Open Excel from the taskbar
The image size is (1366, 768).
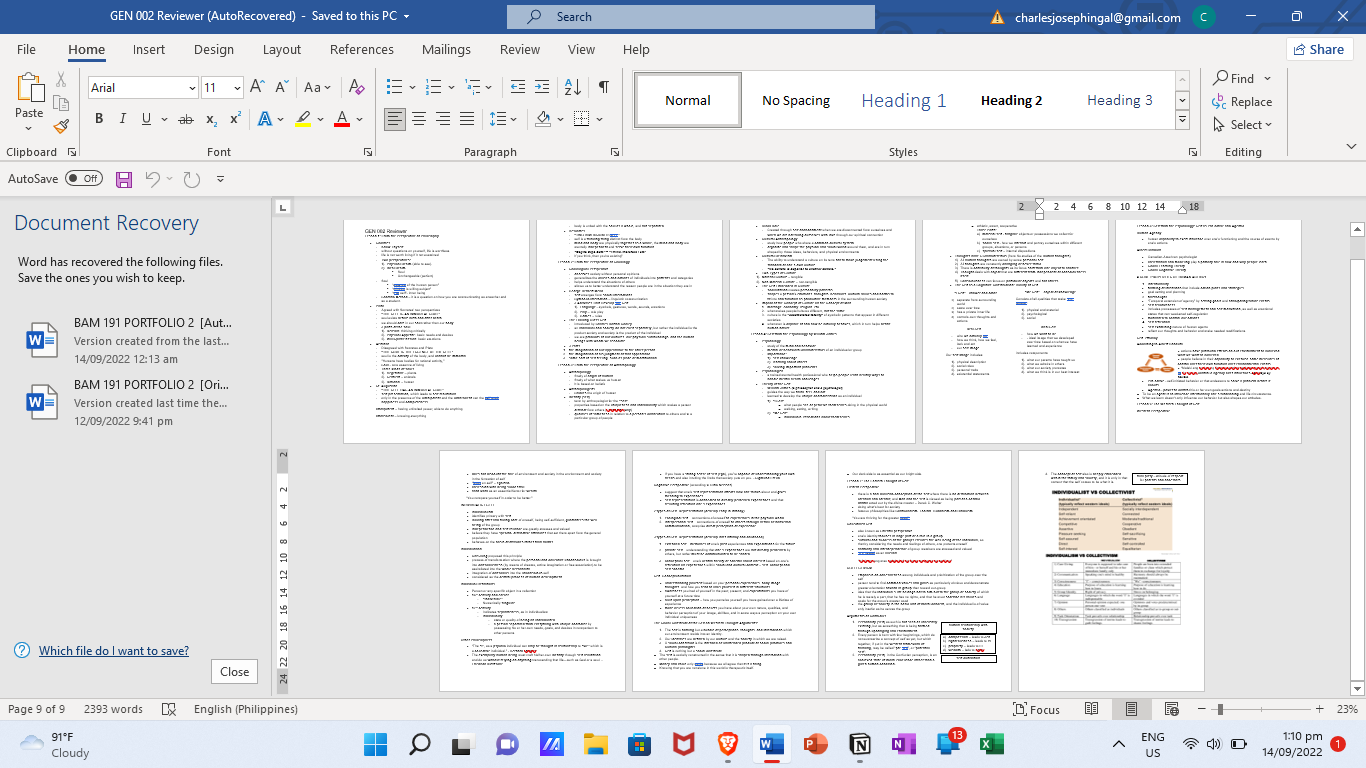pos(992,745)
